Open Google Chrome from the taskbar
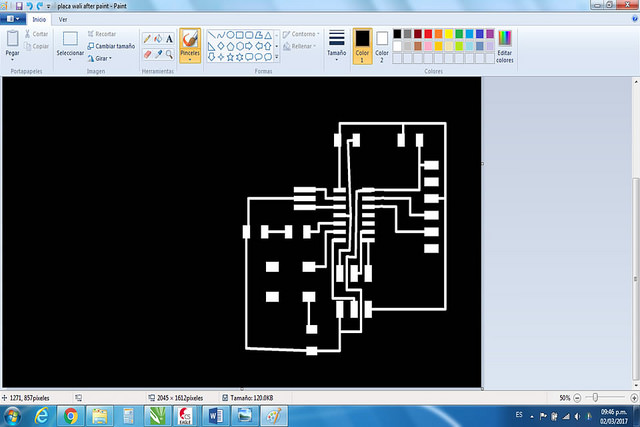This screenshot has height=427, width=640. tap(70, 416)
